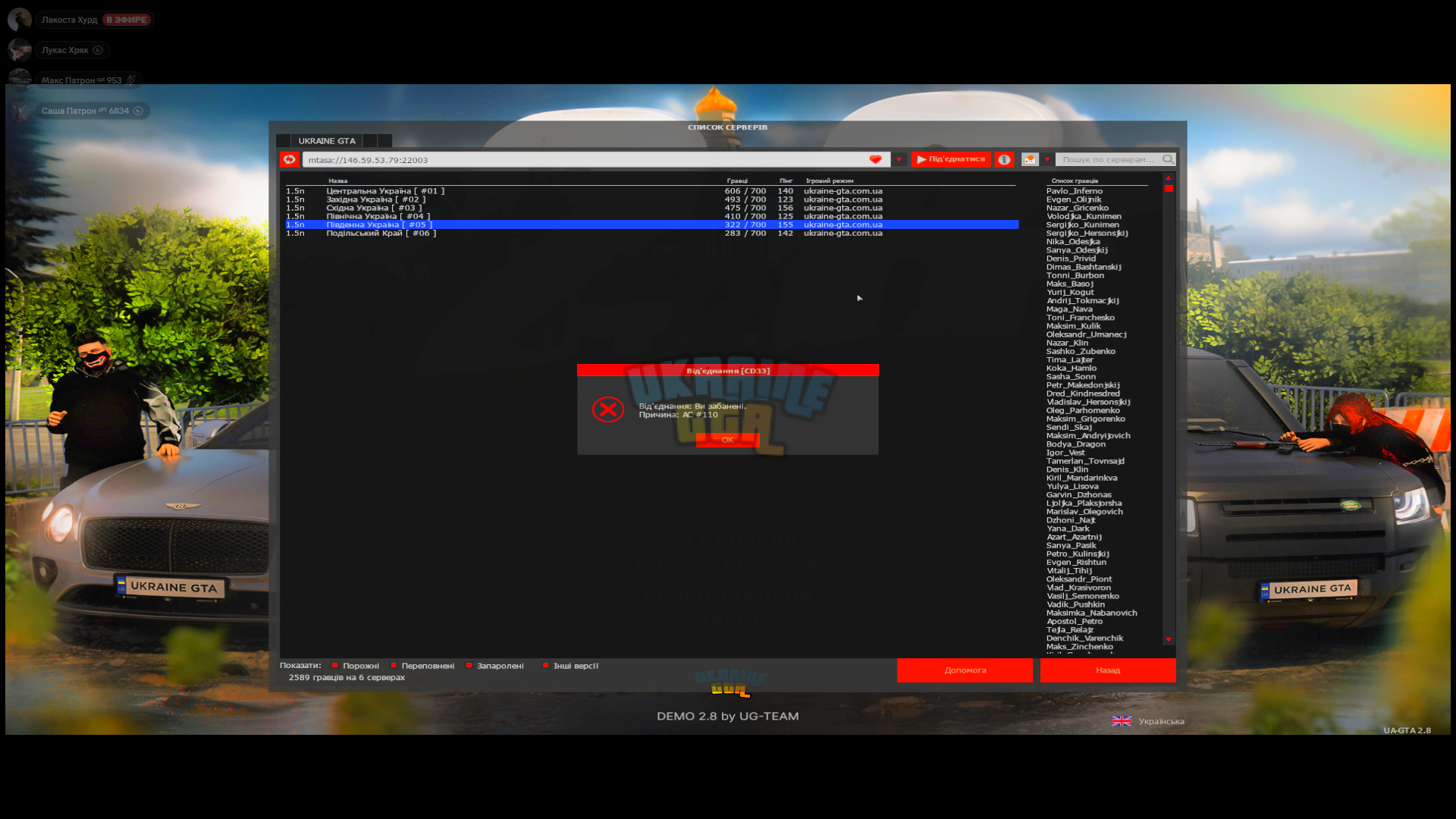Screen dimensions: 1456x819
Task: Click the Під'єднатися connect button
Action: pyautogui.click(x=951, y=159)
